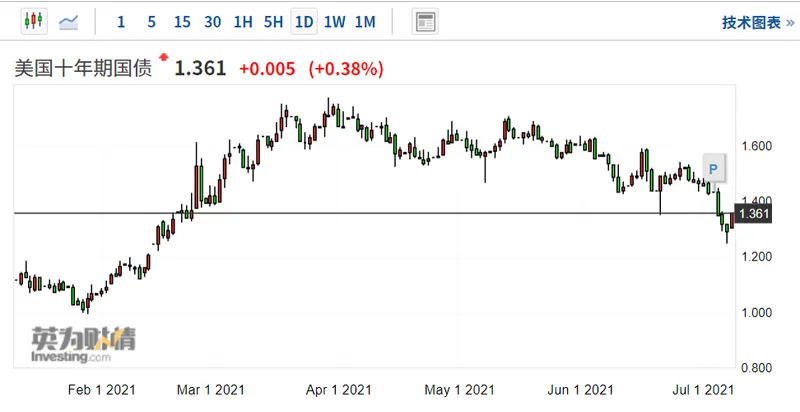
Task: Click the Apr 1 2021 date label
Action: click(338, 389)
